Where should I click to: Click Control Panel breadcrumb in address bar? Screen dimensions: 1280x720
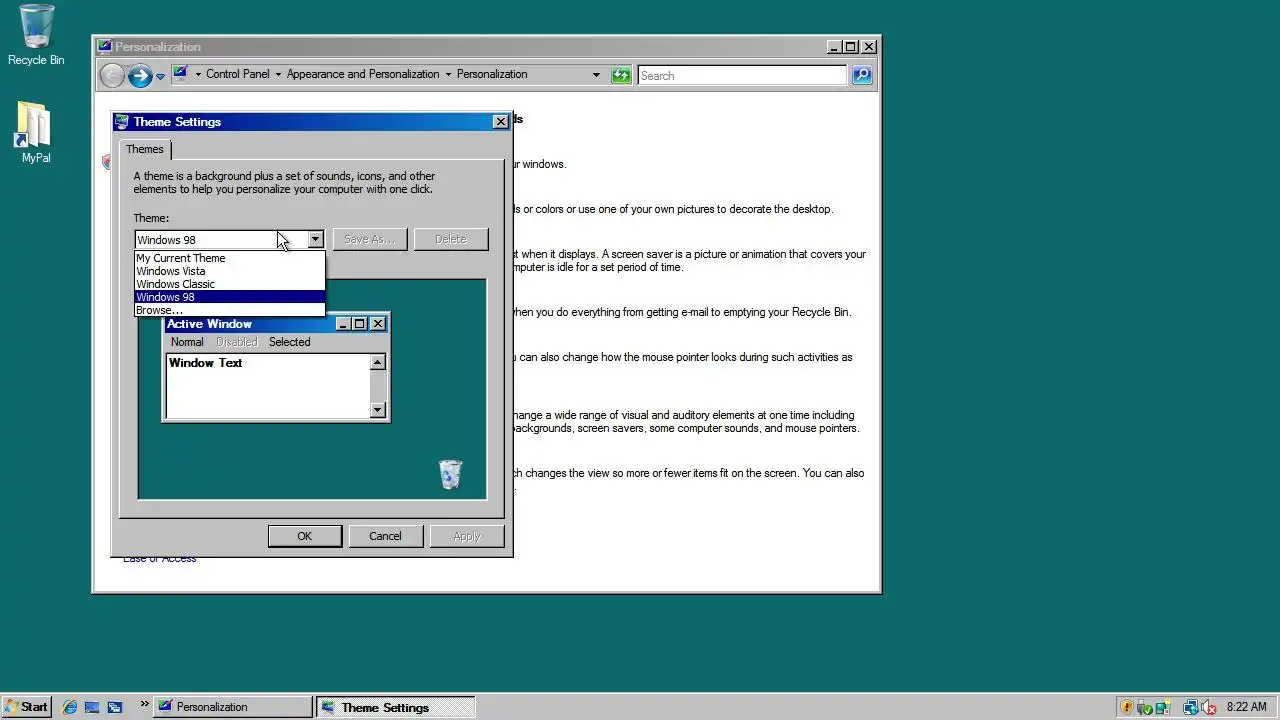[x=238, y=74]
